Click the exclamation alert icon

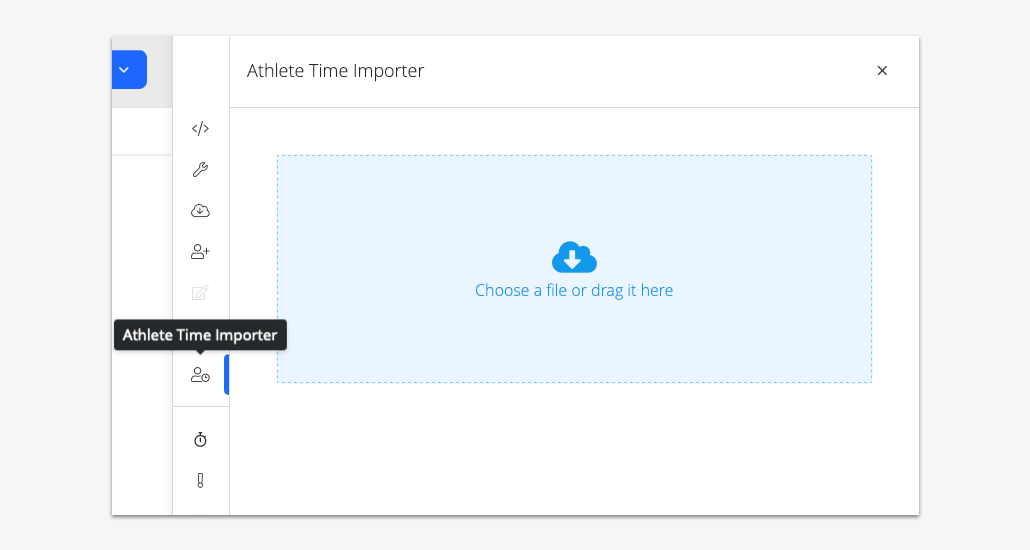coord(200,480)
